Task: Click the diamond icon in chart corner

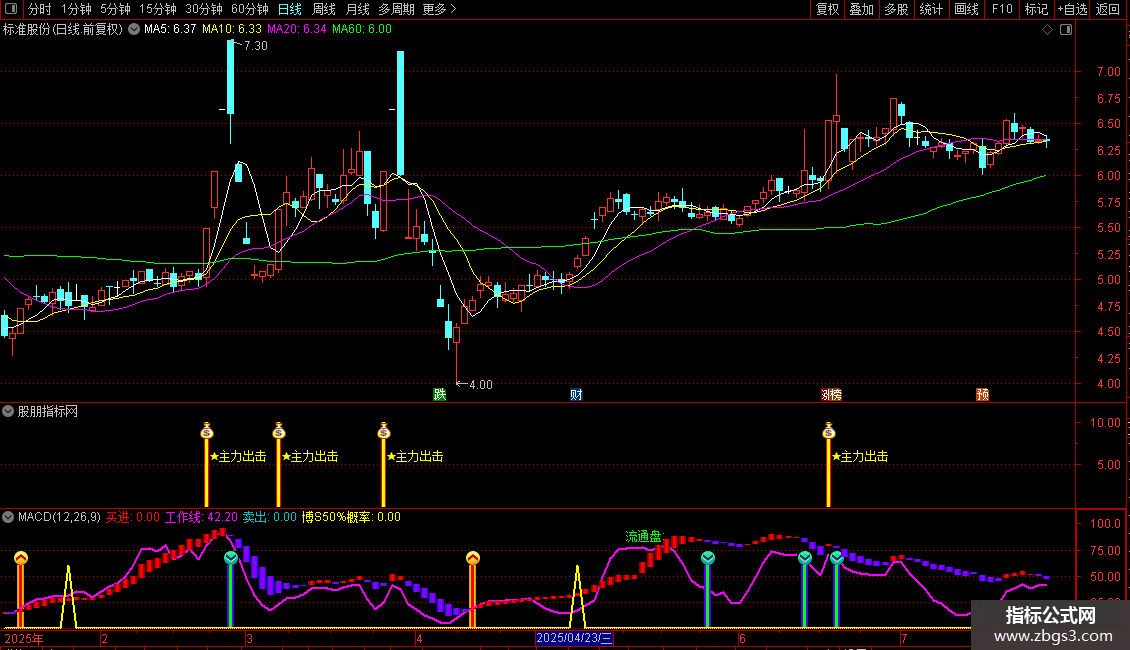Action: tap(1048, 30)
